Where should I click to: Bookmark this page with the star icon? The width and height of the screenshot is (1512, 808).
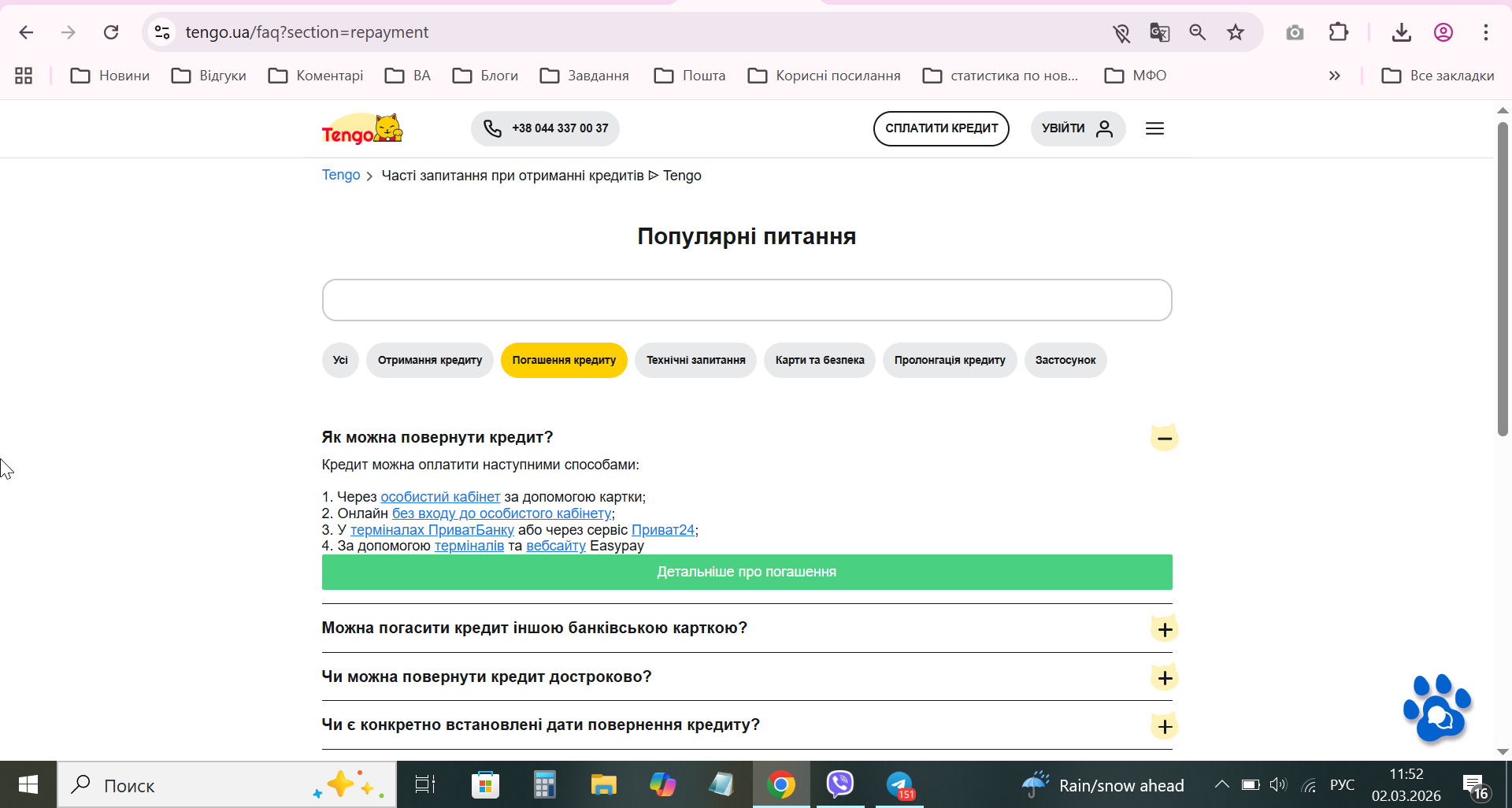pyautogui.click(x=1236, y=32)
